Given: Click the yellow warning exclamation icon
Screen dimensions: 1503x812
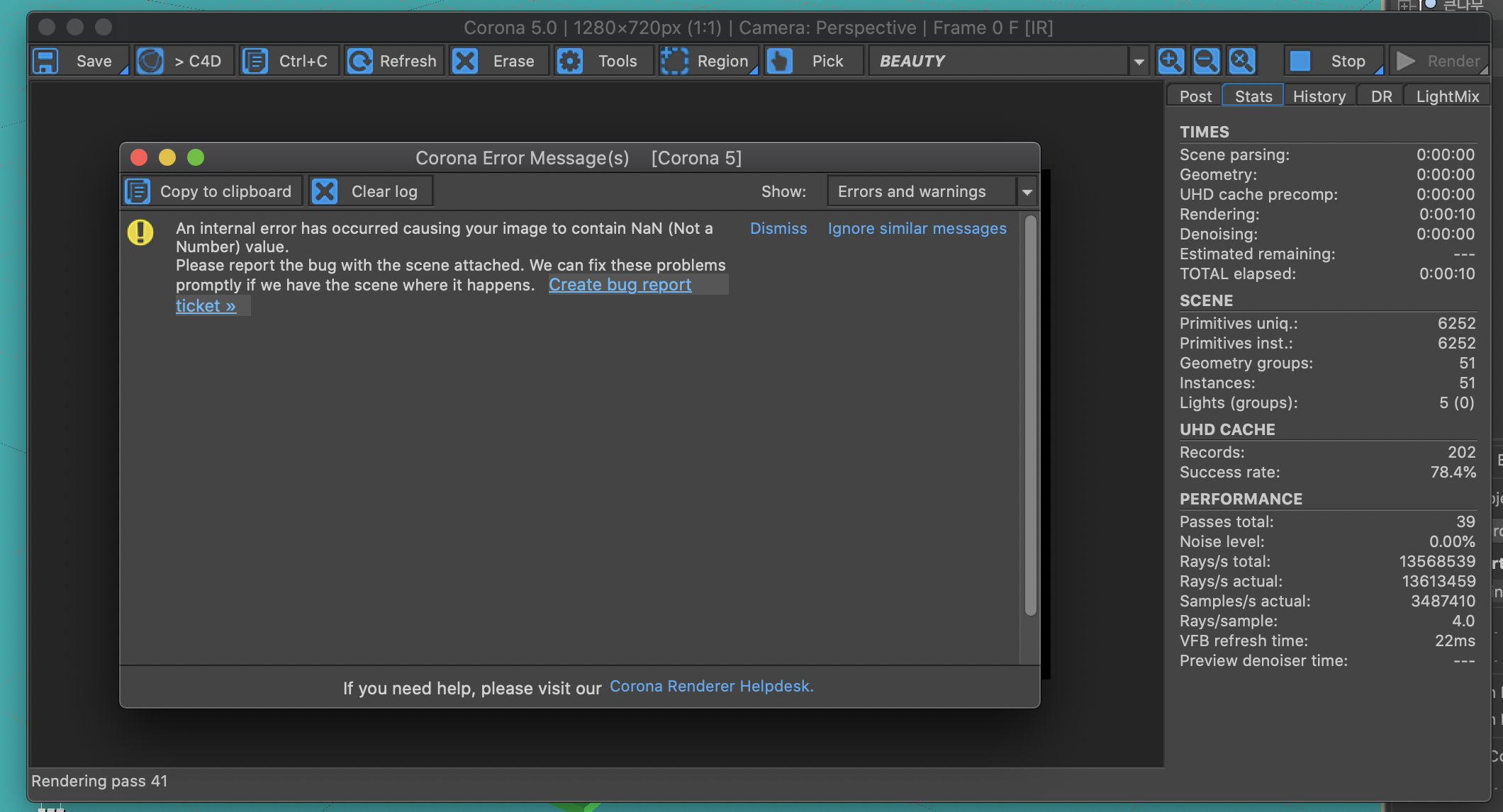Looking at the screenshot, I should point(140,232).
